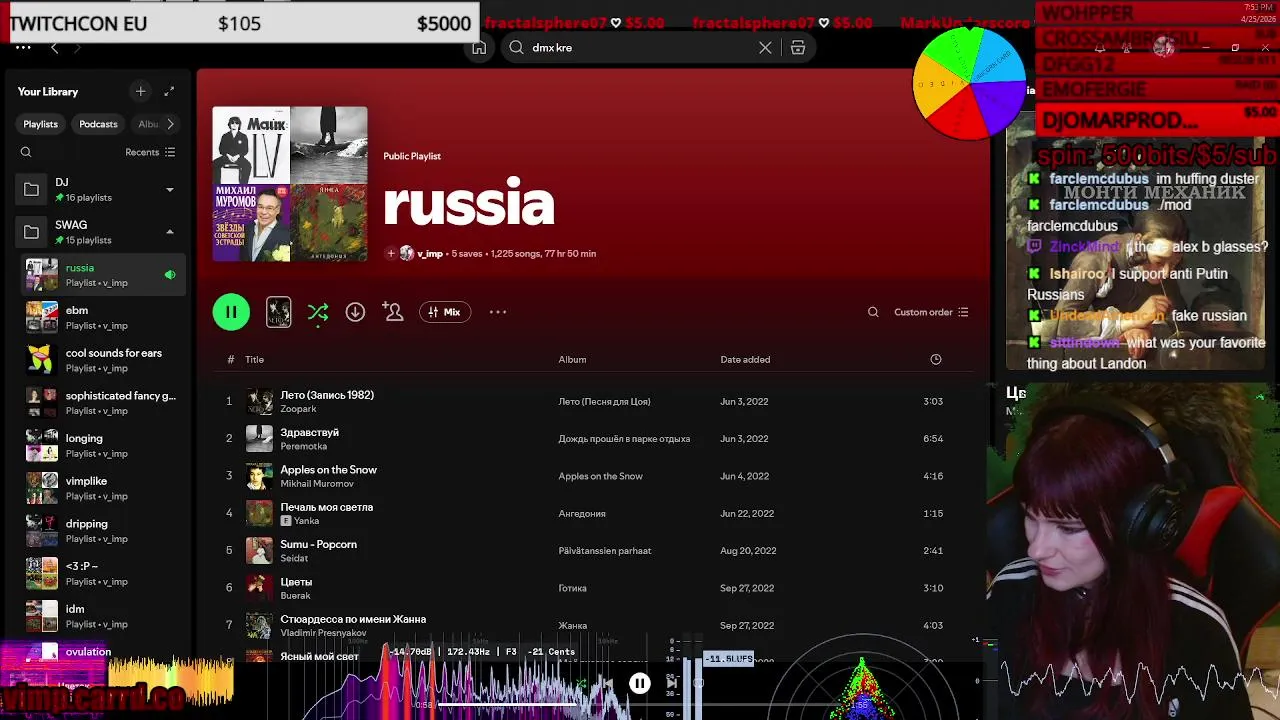Pause playback with the green button
This screenshot has width=1280, height=720.
click(x=231, y=312)
